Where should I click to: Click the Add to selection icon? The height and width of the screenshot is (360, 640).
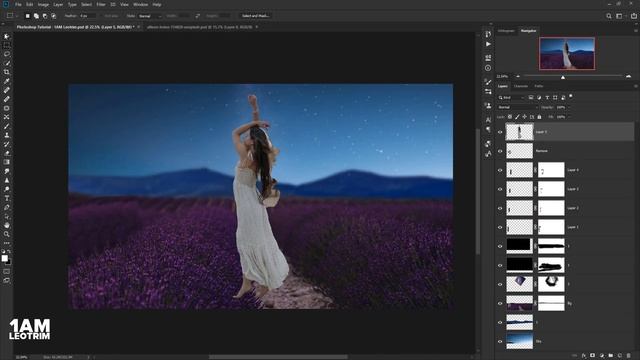tap(36, 16)
